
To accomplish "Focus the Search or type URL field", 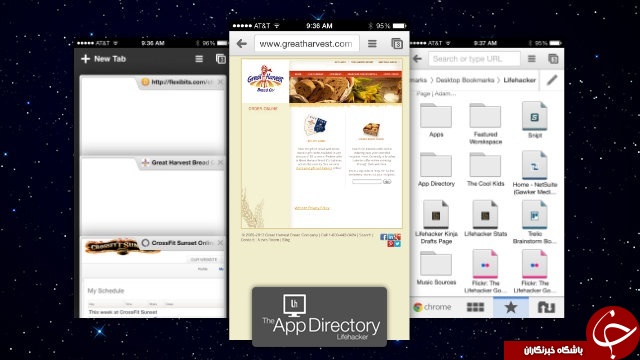I will (474, 59).
